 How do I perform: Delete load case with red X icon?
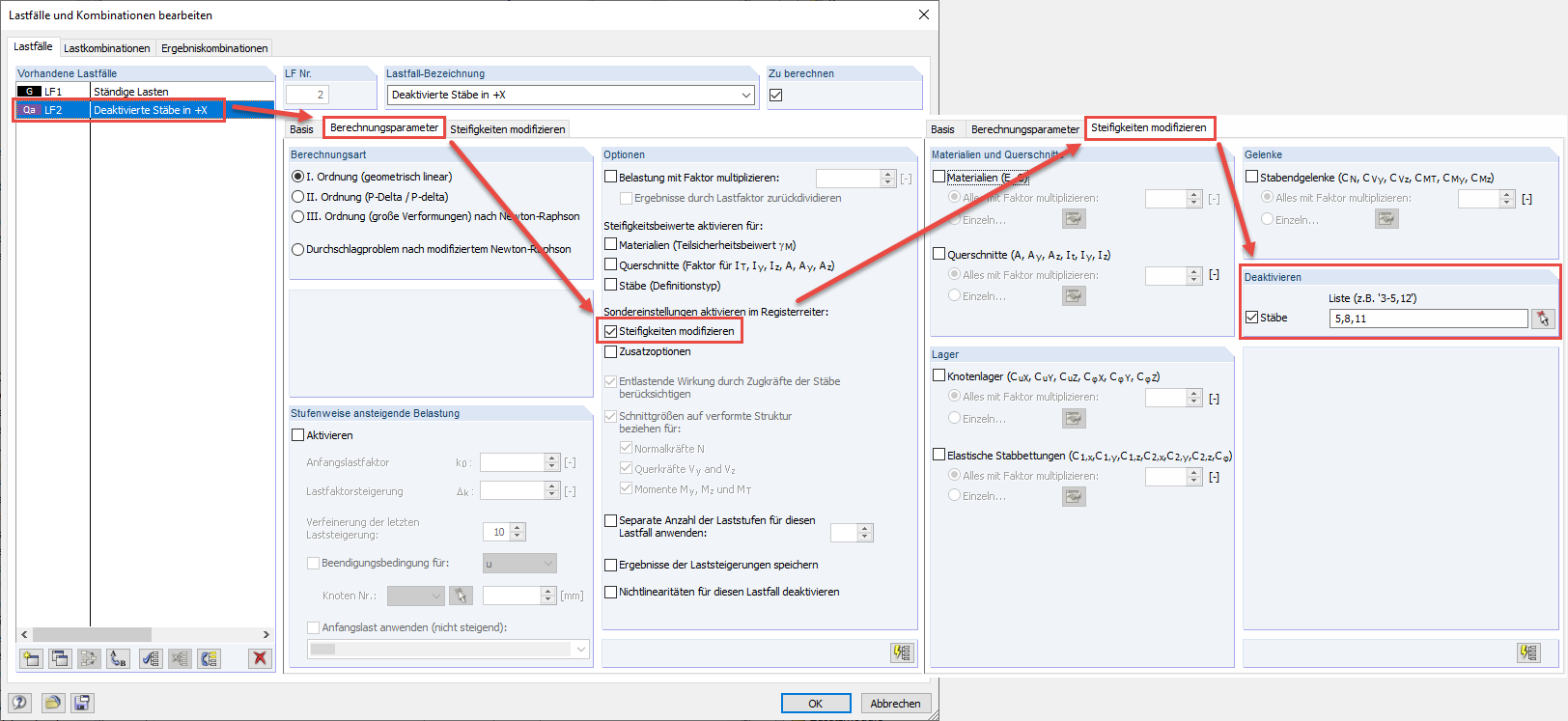pos(259,658)
